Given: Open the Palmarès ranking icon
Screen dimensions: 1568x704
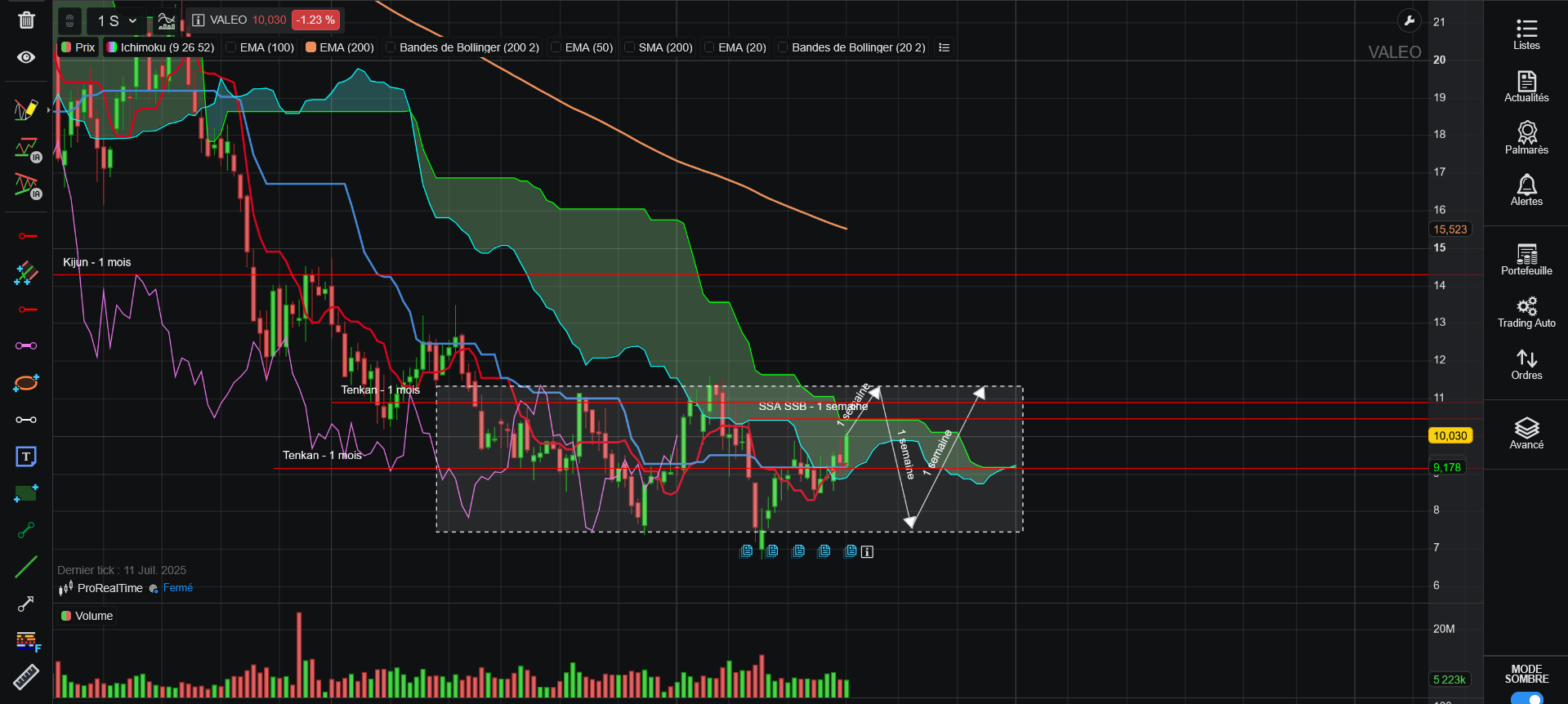Looking at the screenshot, I should [x=1526, y=138].
